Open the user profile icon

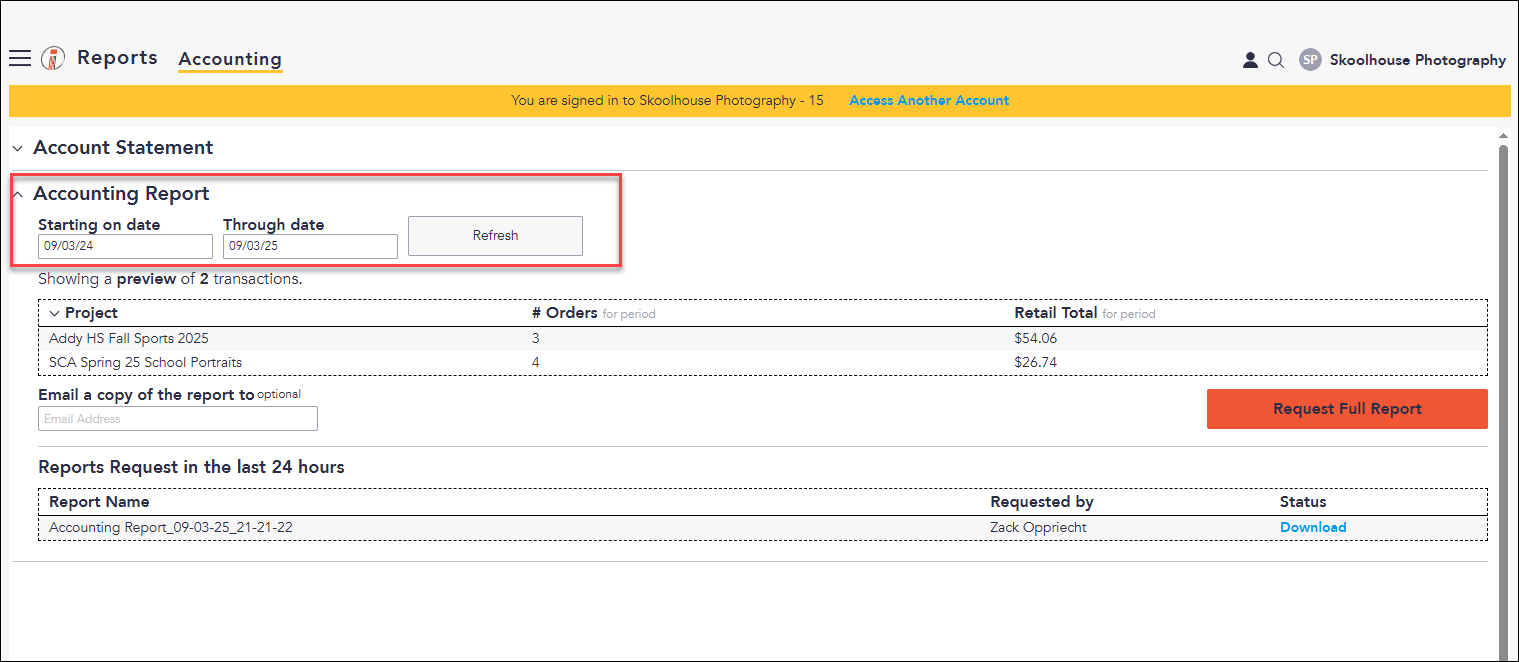(x=1250, y=60)
